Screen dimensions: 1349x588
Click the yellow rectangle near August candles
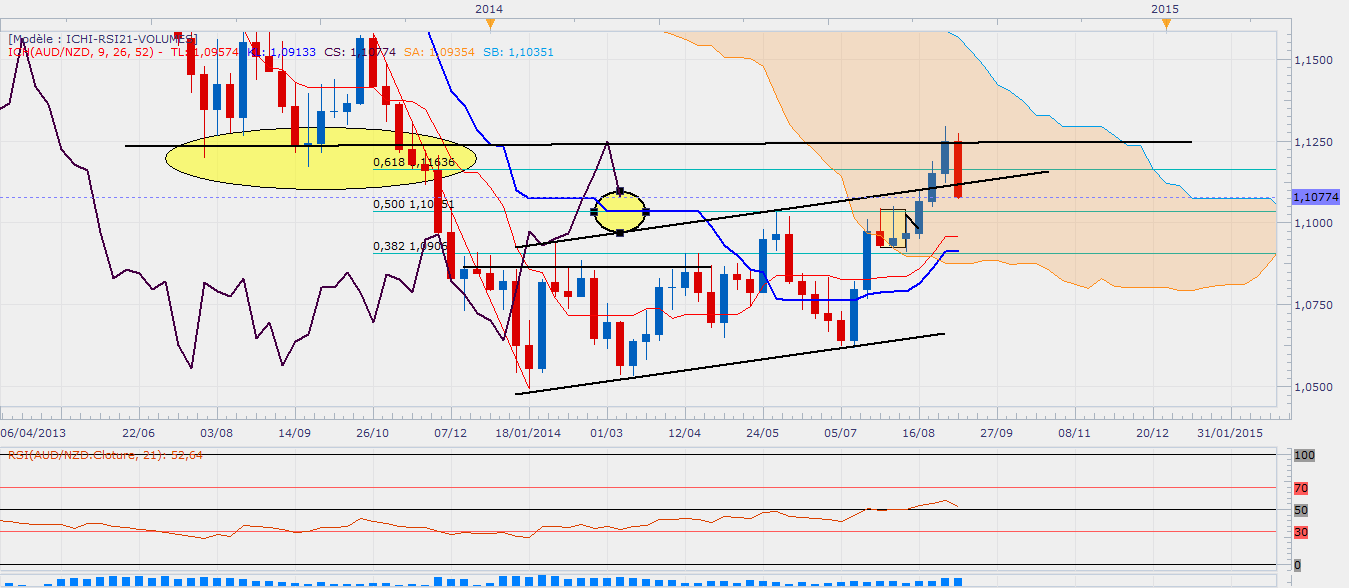(x=892, y=227)
